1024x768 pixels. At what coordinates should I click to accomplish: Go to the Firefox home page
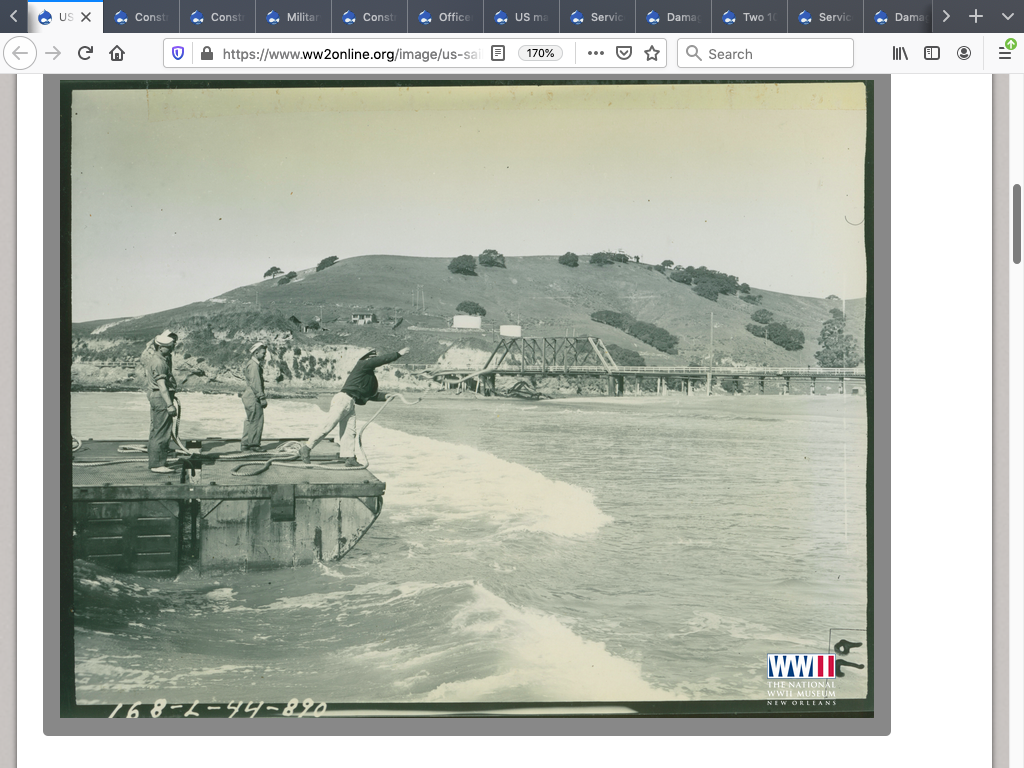[117, 54]
